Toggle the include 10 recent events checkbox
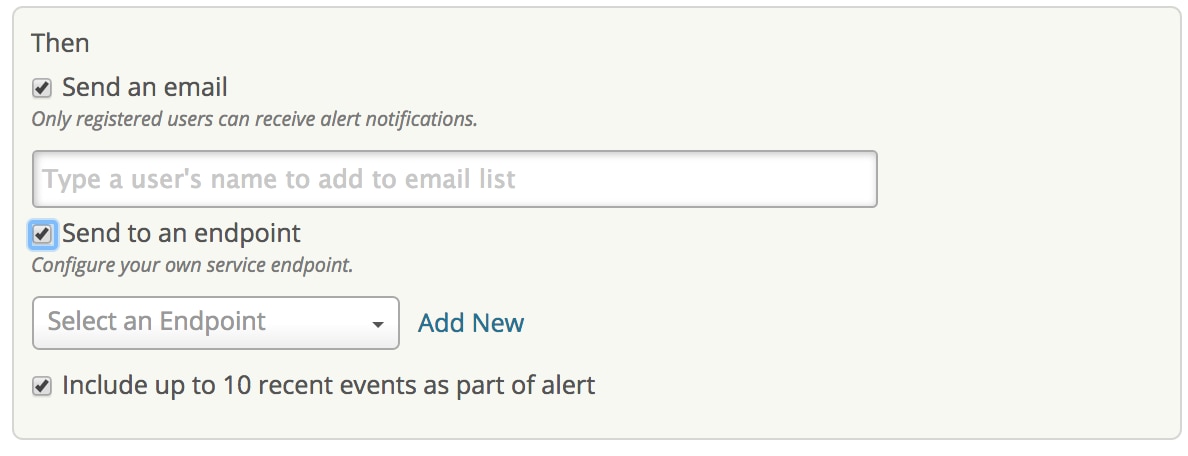This screenshot has width=1188, height=456. pos(42,386)
